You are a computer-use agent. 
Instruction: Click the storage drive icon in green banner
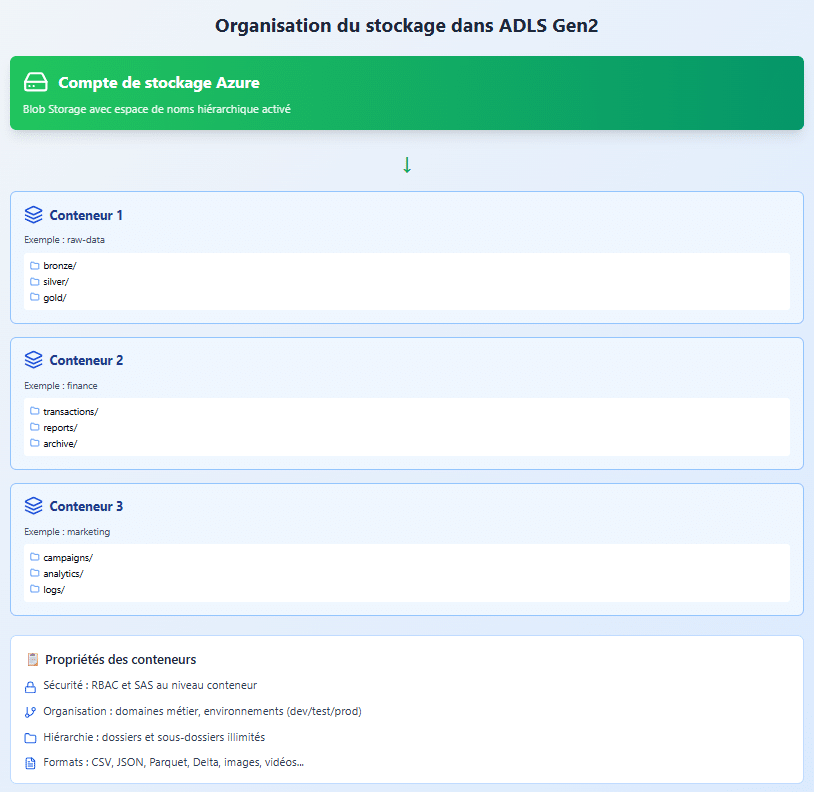36,82
